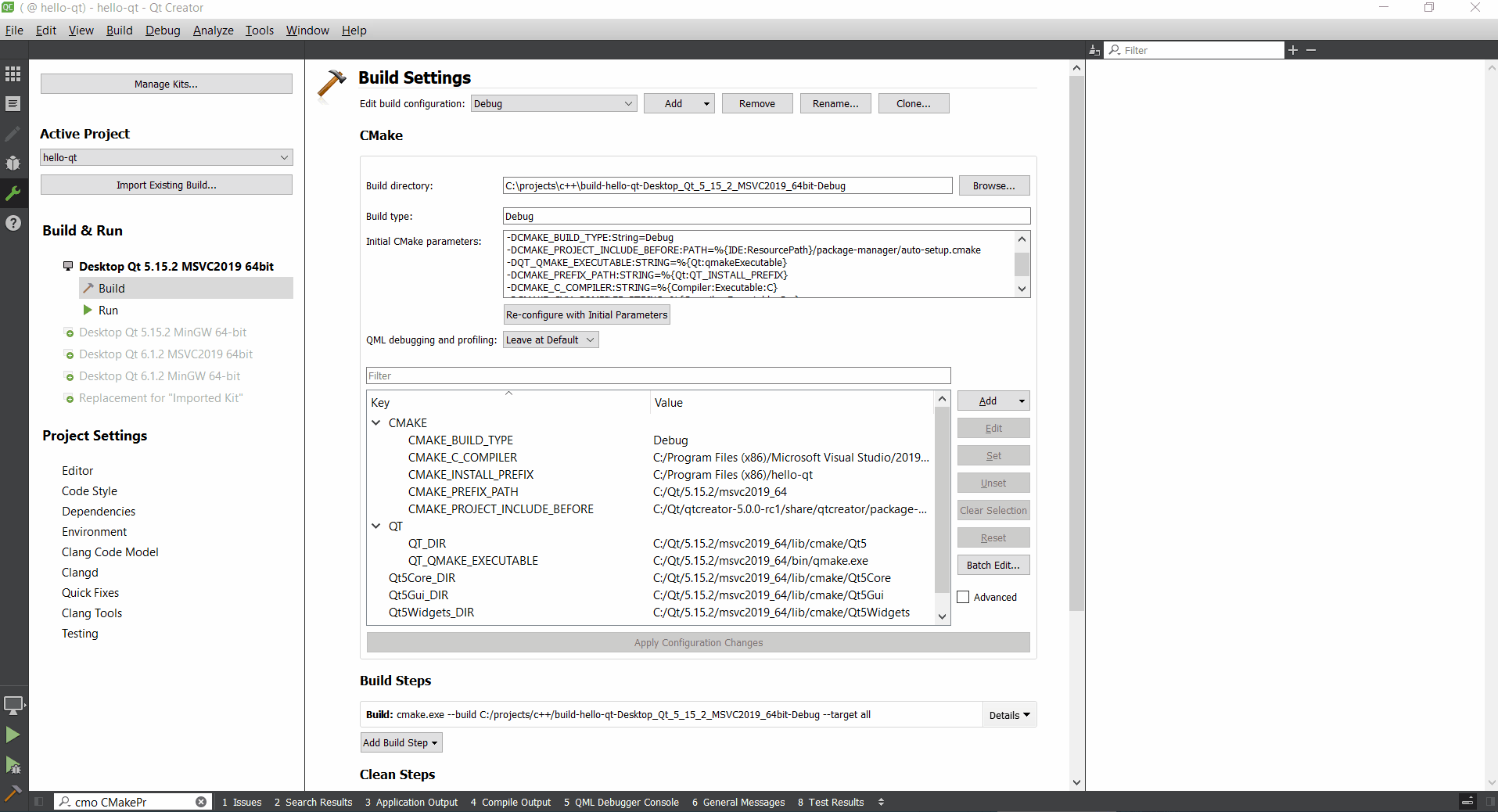Toggle the right sidebar visibility
This screenshot has width=1498, height=812.
[x=1490, y=802]
